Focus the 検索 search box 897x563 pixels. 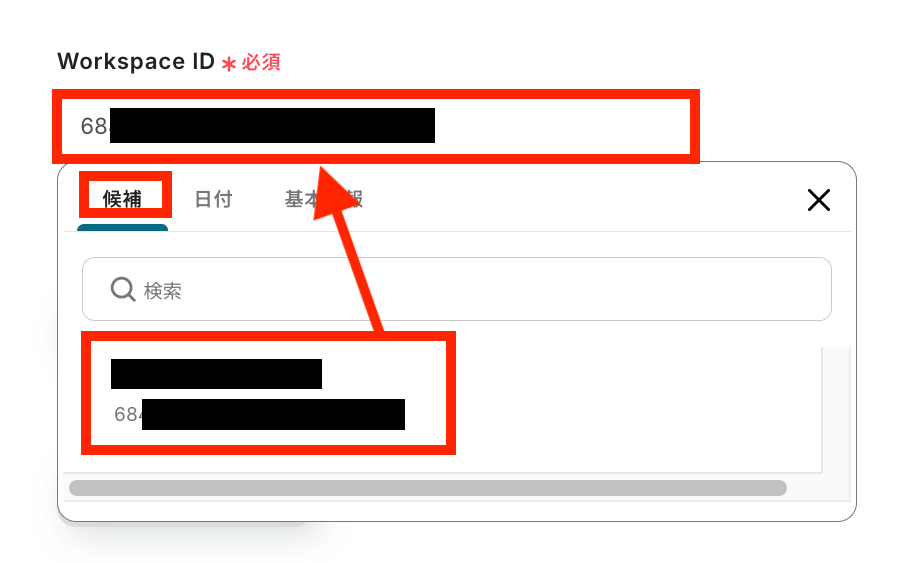(x=457, y=289)
